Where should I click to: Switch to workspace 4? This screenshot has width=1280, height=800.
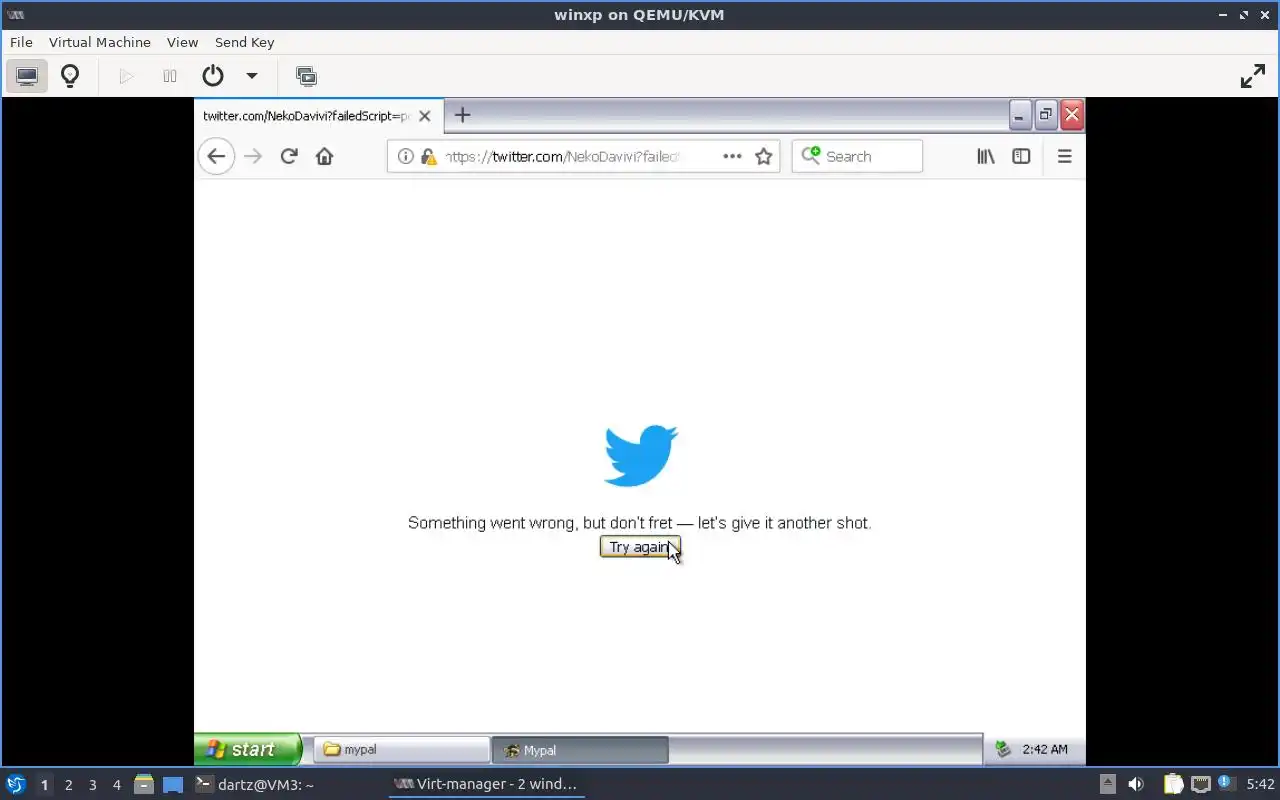click(x=116, y=785)
